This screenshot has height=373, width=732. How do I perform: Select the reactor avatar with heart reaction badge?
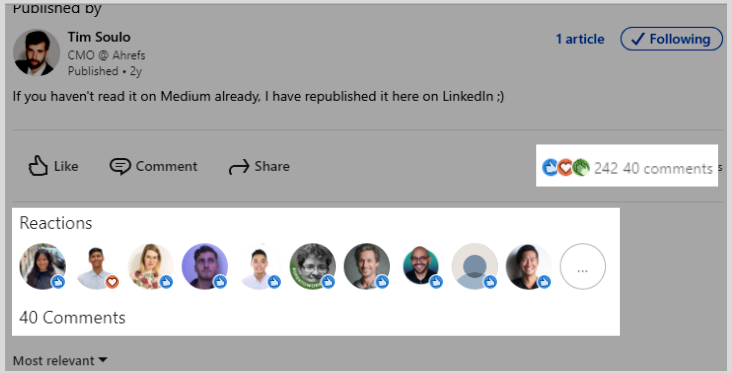tap(97, 266)
